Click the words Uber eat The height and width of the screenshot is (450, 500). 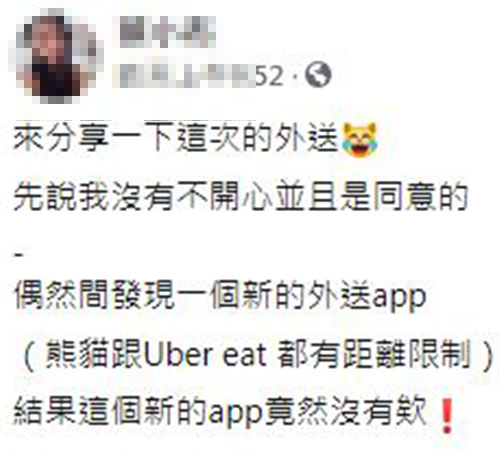(205, 354)
